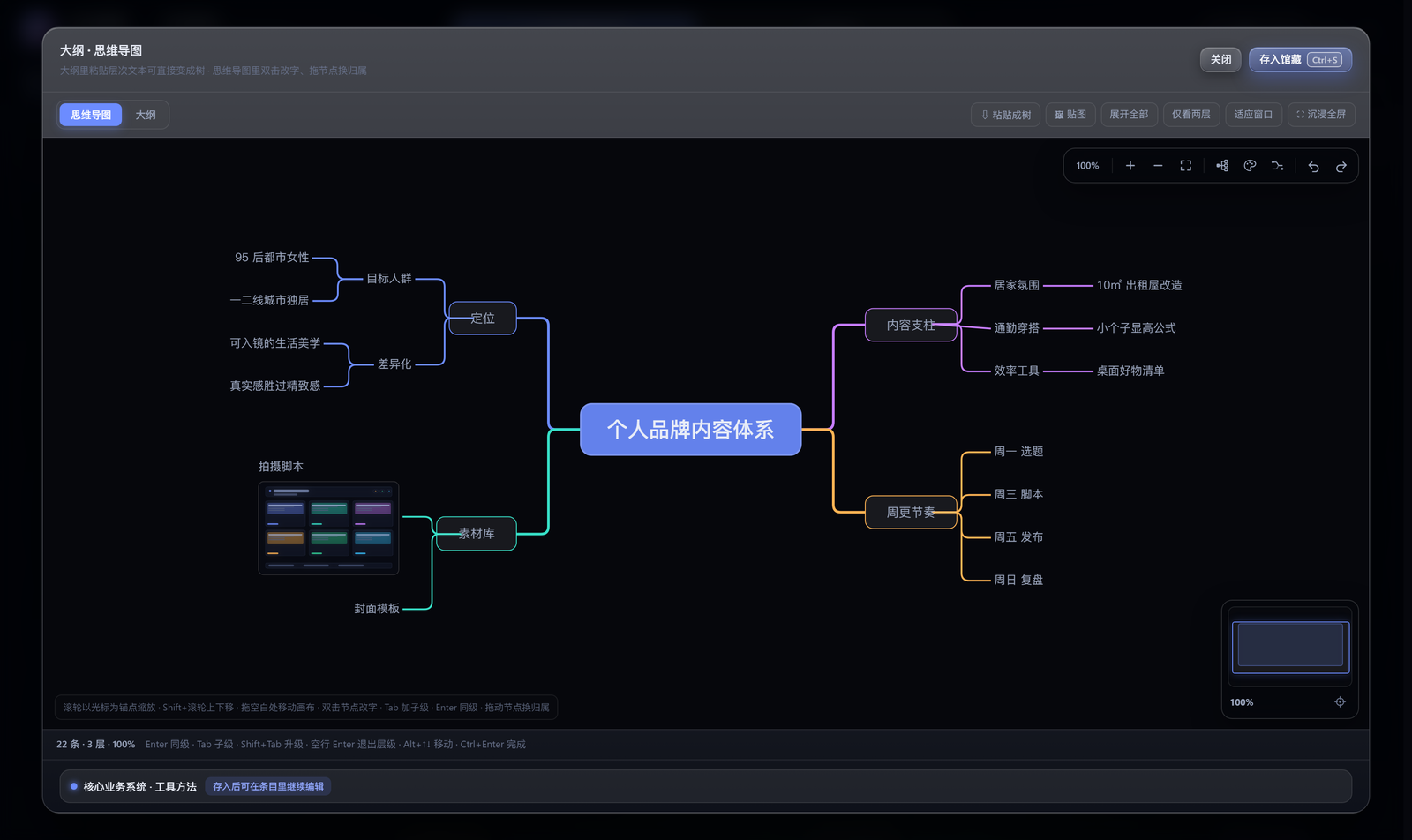Screen dimensions: 1412x840
Task: Select the 通勤穿搭 node
Action: coord(1017,328)
